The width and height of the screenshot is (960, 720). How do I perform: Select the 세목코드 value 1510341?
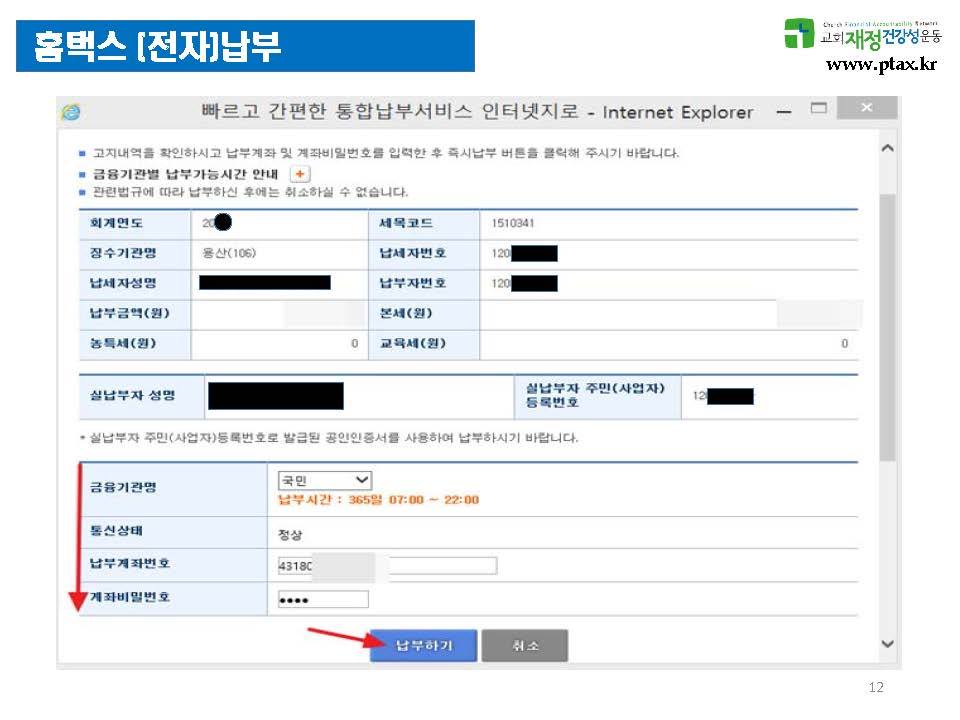point(513,223)
